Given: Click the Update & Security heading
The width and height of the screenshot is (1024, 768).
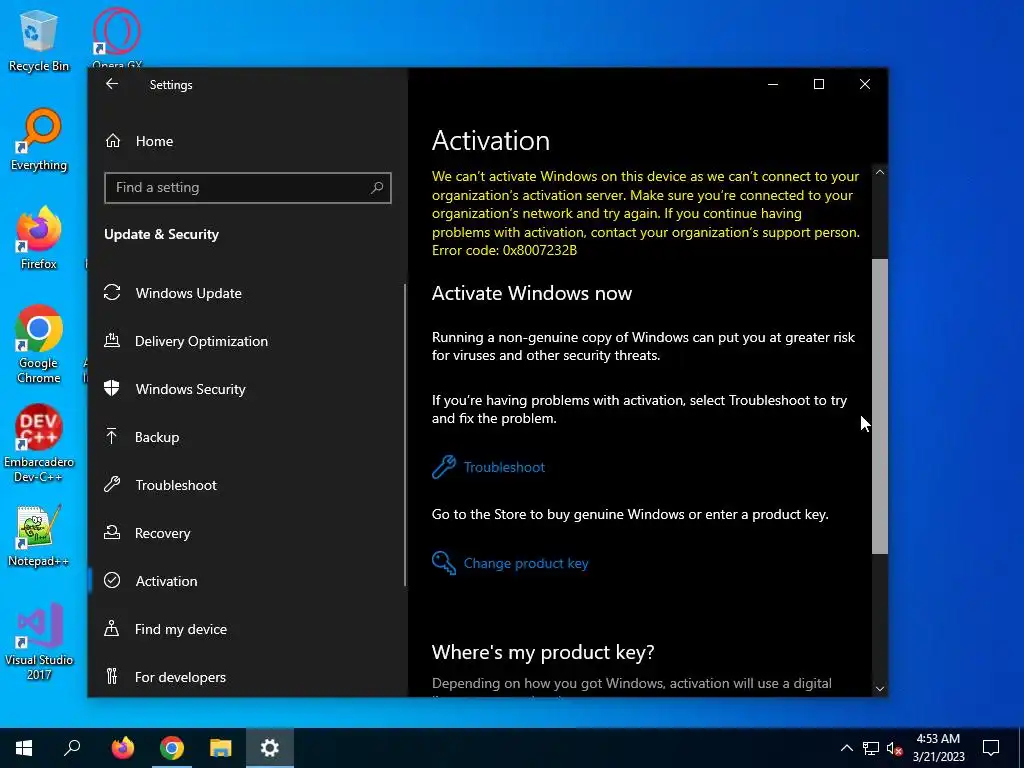Looking at the screenshot, I should click(x=161, y=234).
